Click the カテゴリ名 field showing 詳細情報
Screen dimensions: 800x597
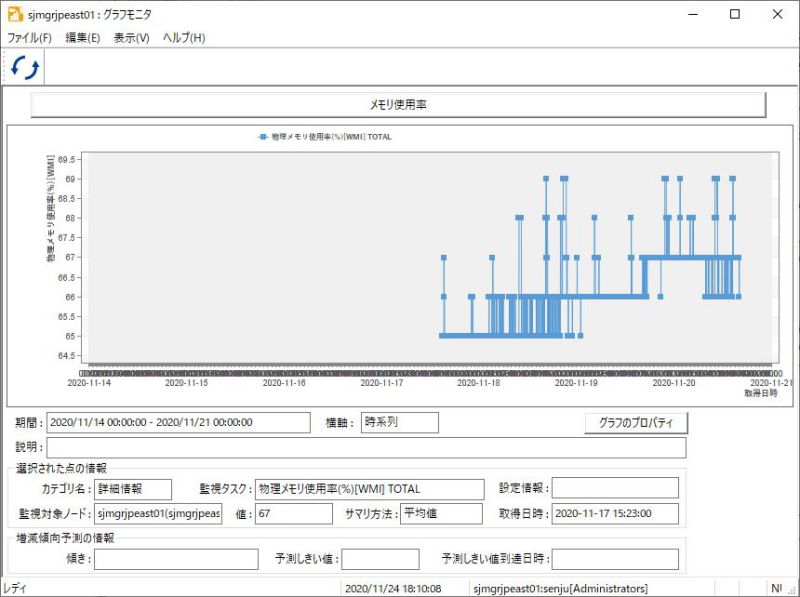coord(133,489)
